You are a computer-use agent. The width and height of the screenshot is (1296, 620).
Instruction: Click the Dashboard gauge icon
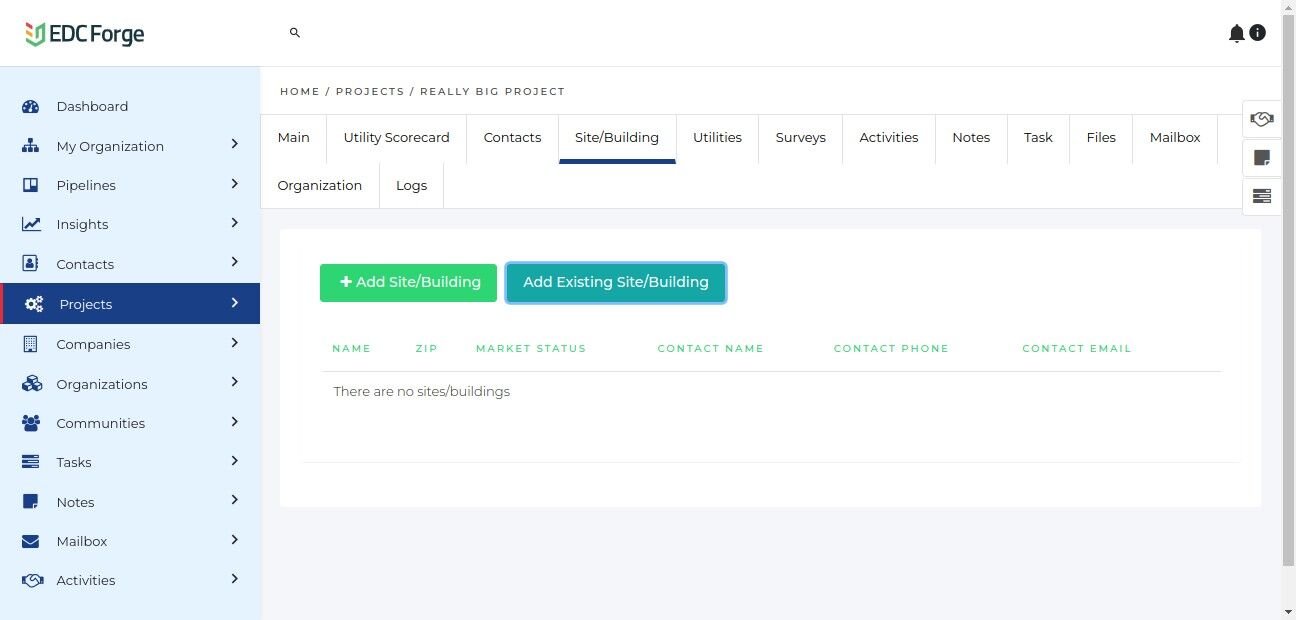click(x=30, y=106)
